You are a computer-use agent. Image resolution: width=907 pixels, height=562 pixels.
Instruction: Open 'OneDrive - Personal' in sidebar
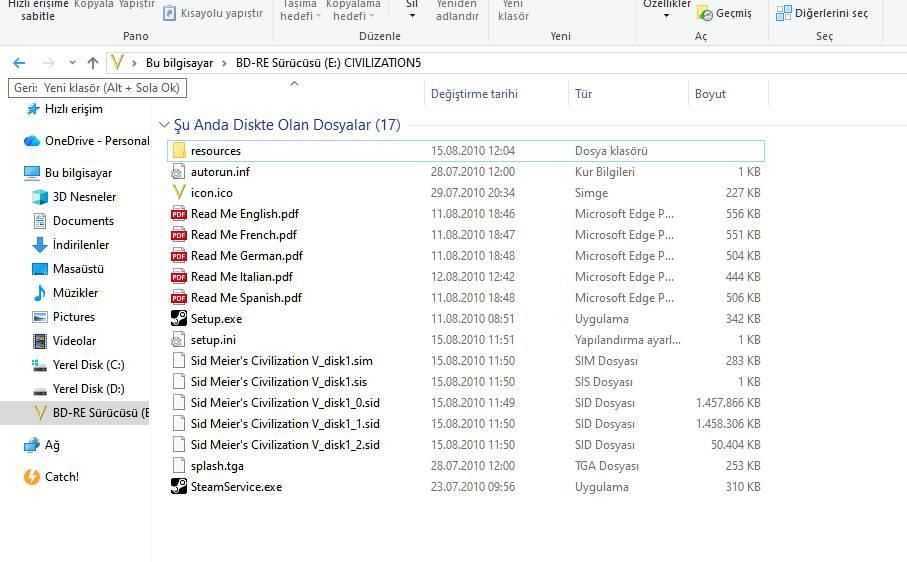tap(86, 140)
